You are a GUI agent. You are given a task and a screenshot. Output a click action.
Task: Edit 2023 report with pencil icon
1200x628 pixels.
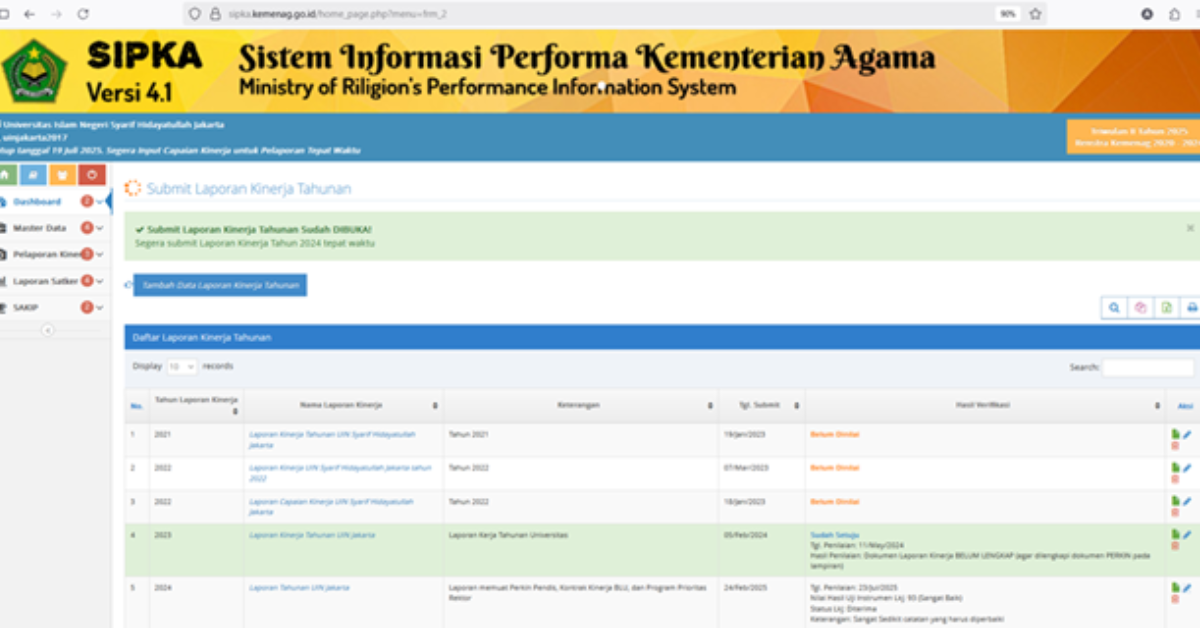pyautogui.click(x=1187, y=535)
